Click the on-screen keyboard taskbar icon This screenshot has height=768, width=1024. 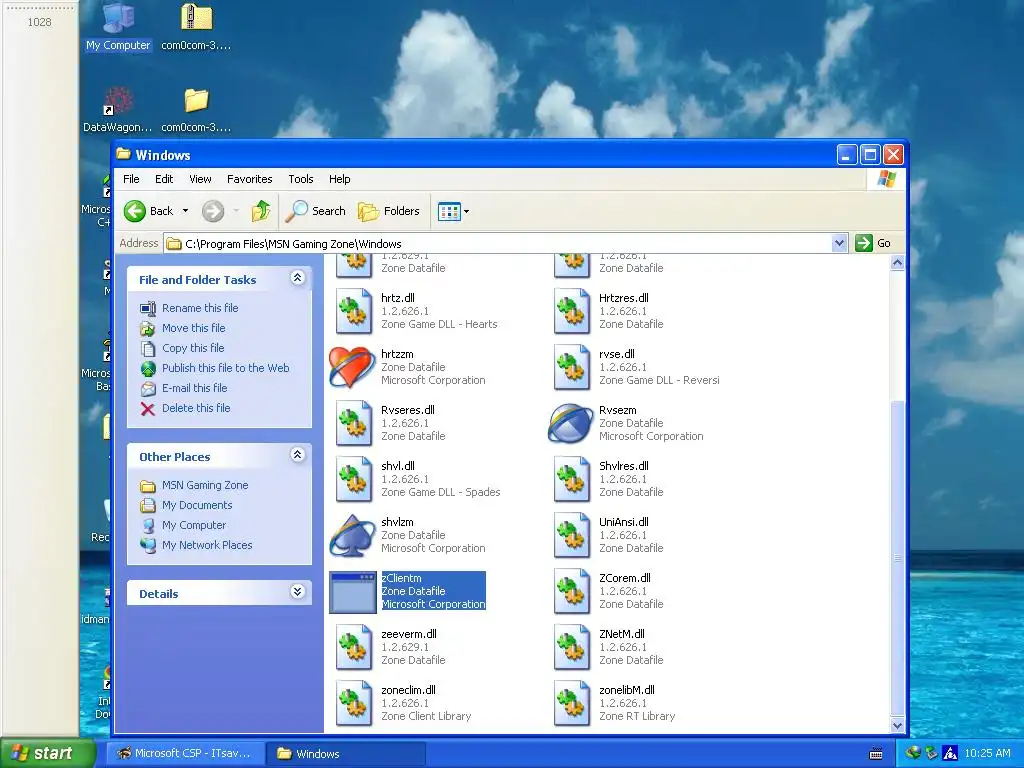pos(876,754)
